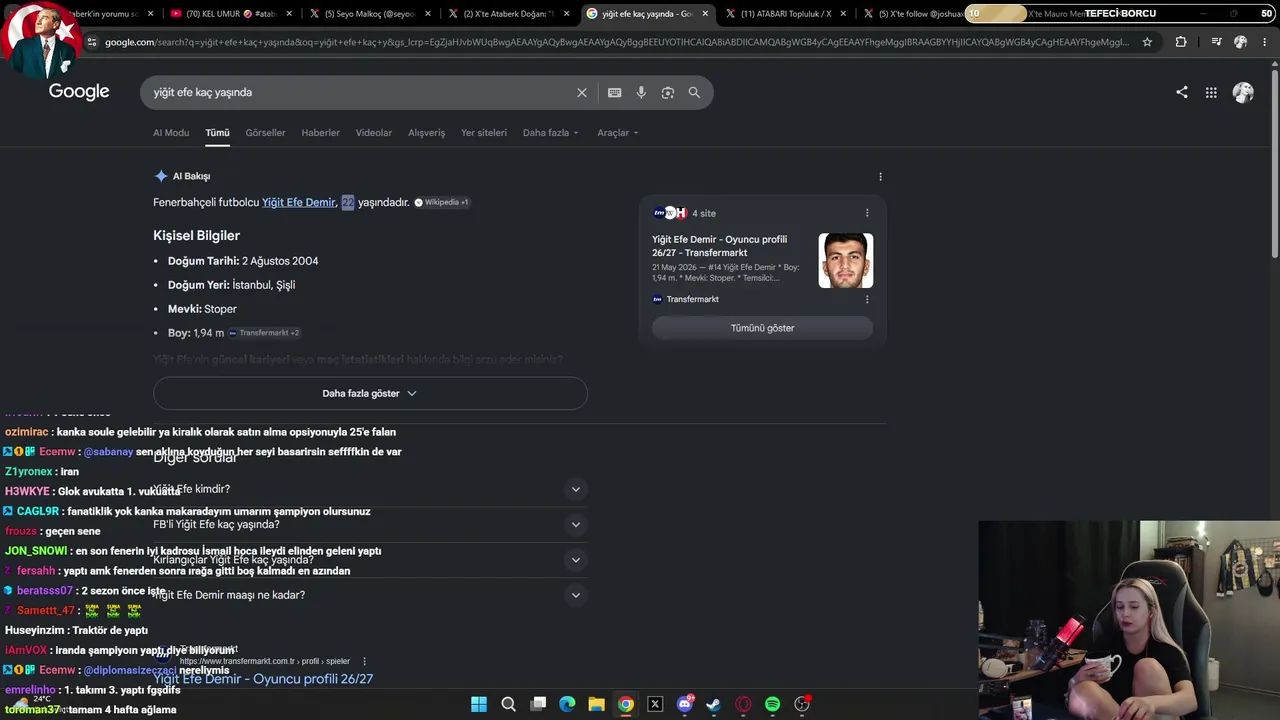Expand AI overview with Daha fazla göster
This screenshot has height=720, width=1280.
[x=370, y=393]
